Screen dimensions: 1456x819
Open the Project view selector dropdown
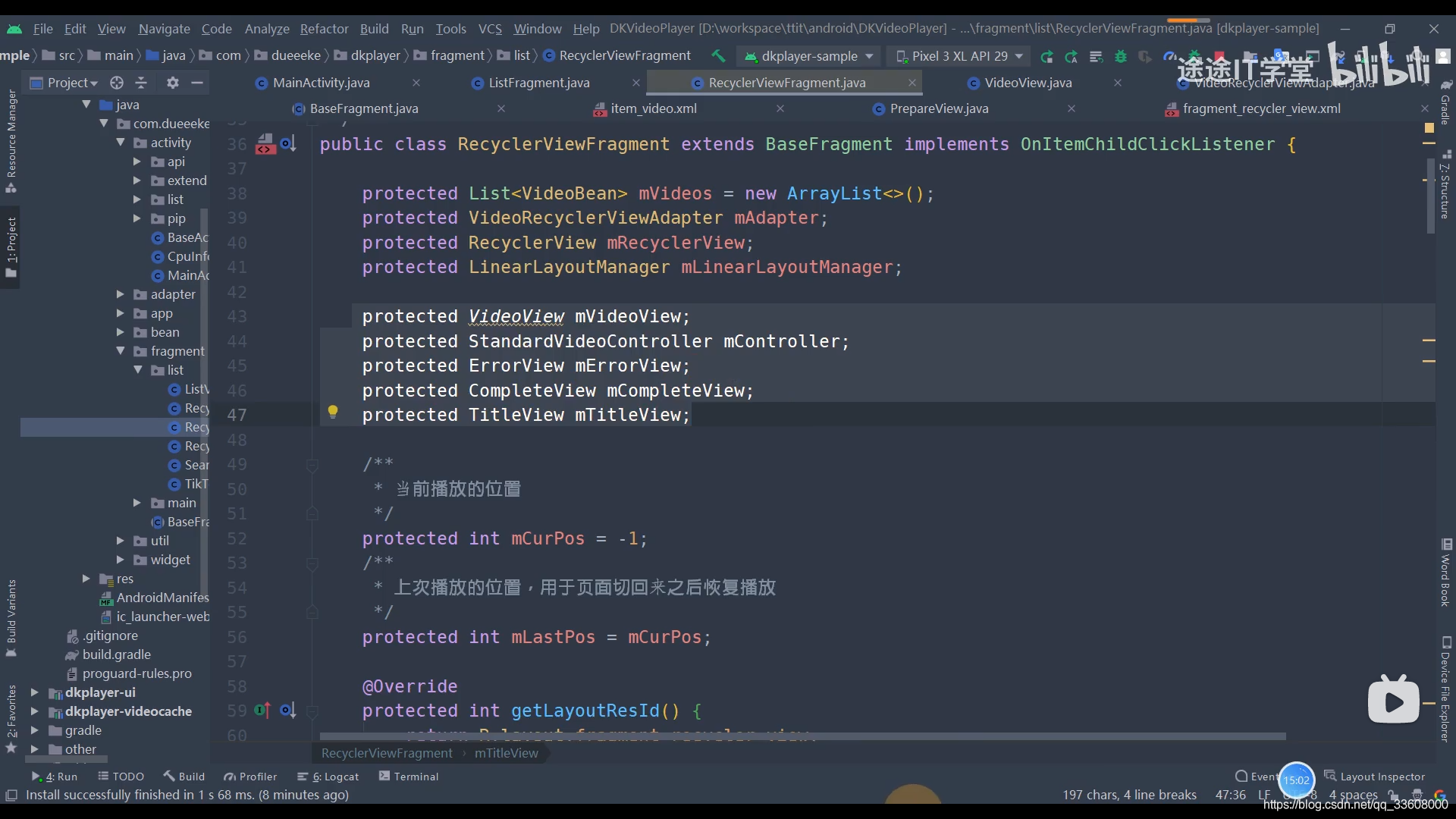coord(64,83)
